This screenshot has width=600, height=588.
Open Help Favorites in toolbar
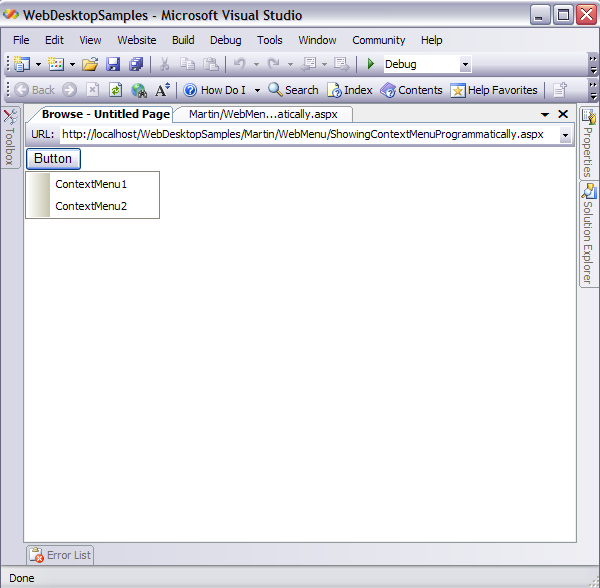494,90
